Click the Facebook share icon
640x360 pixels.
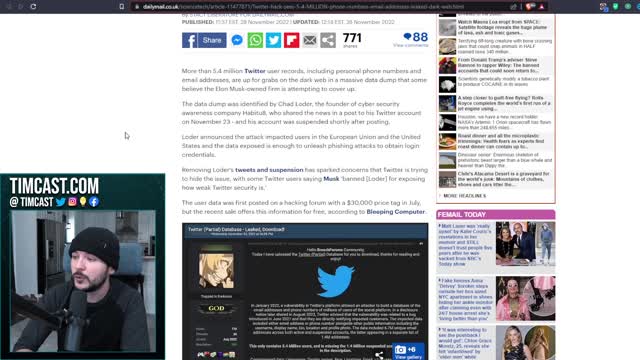[x=189, y=40]
